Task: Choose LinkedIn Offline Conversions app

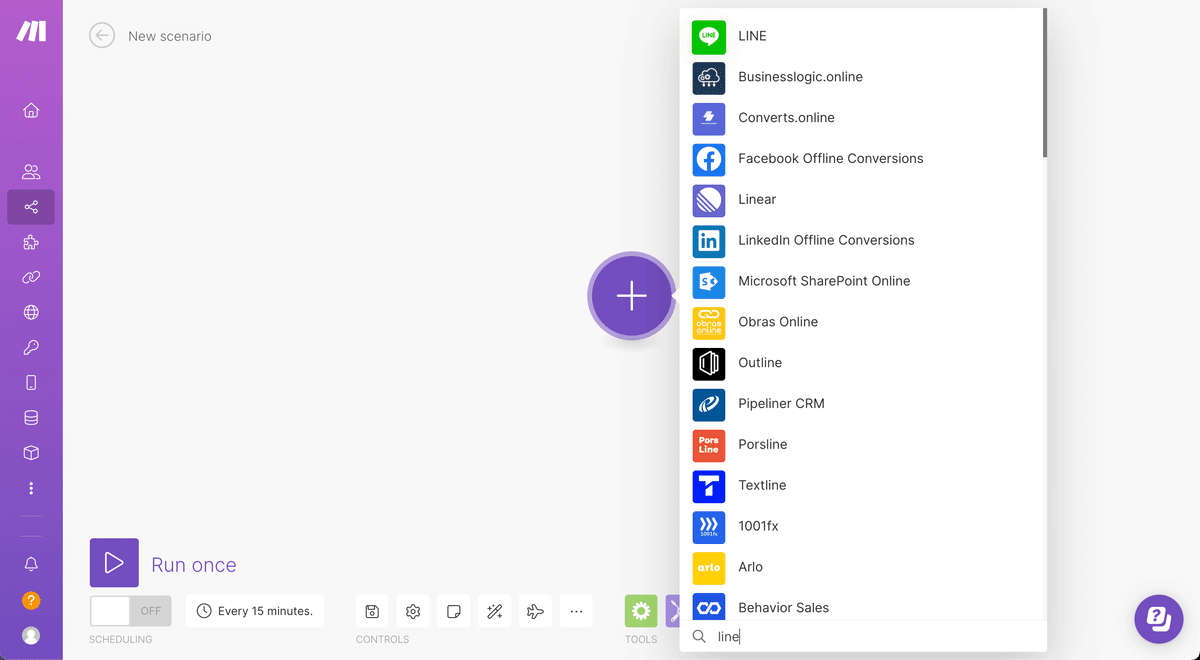Action: tap(863, 240)
